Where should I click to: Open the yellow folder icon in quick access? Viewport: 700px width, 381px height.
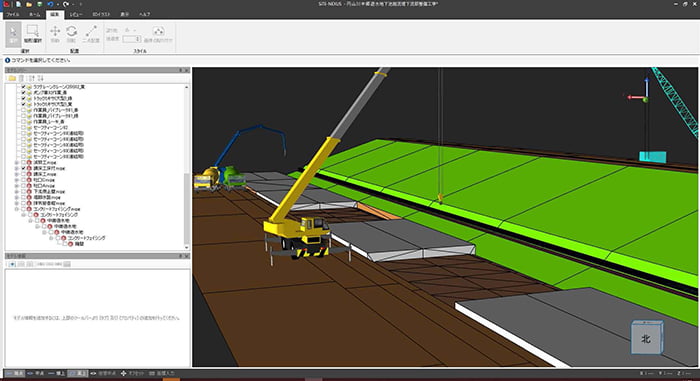[29, 4]
